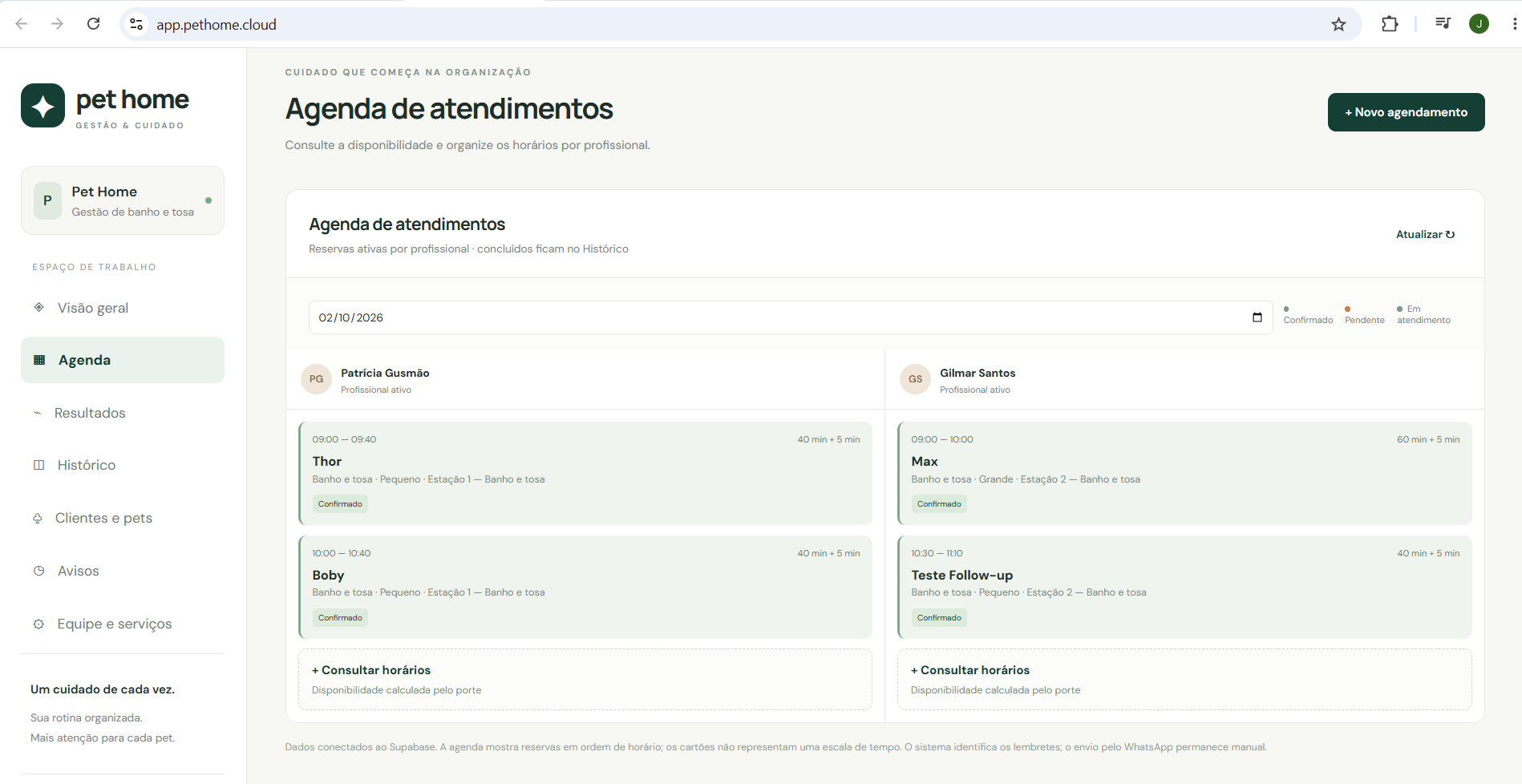Click the PG avatar for Patrícia Gusmão
This screenshot has height=784, width=1522.
click(316, 379)
